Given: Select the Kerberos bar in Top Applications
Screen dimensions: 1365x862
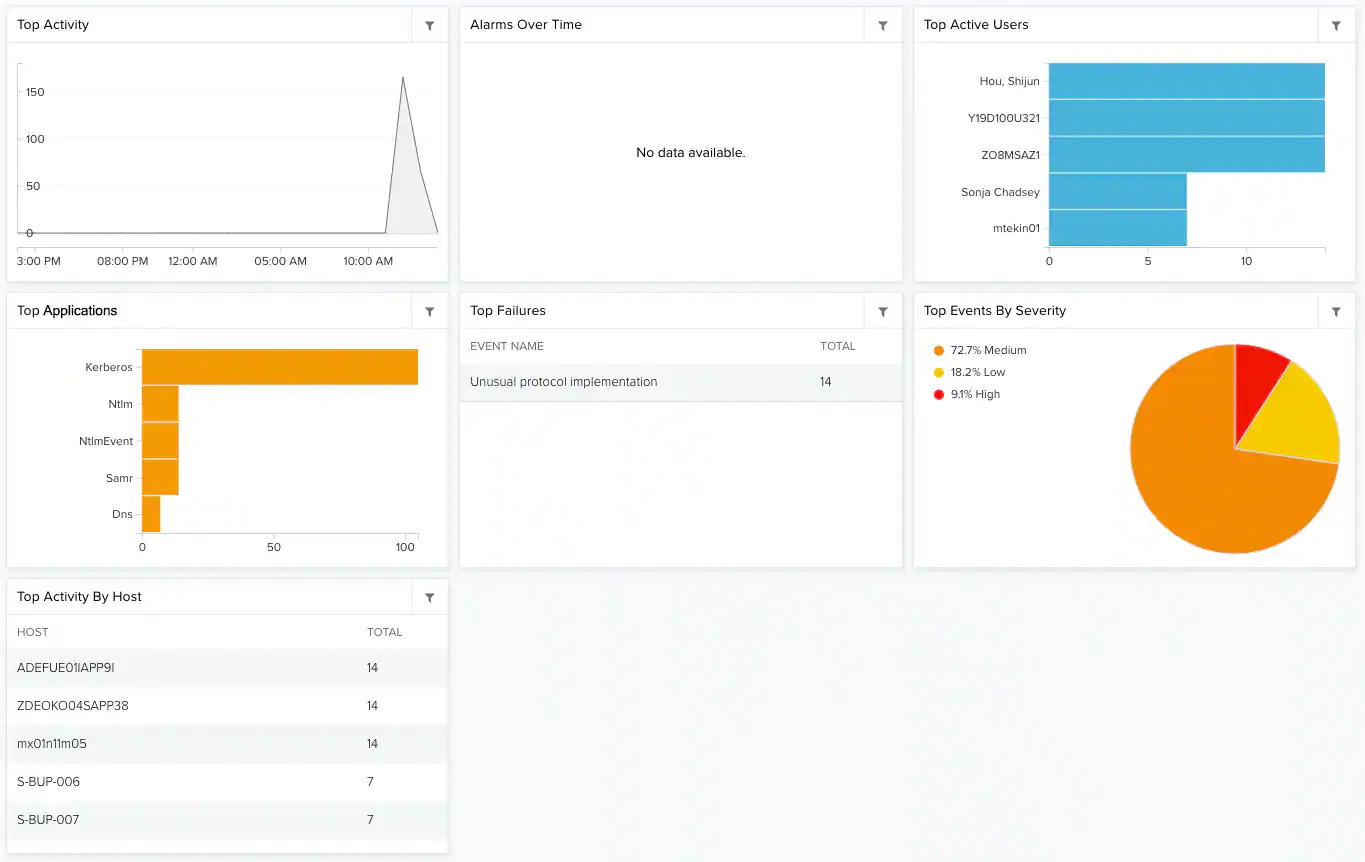Looking at the screenshot, I should (x=280, y=367).
